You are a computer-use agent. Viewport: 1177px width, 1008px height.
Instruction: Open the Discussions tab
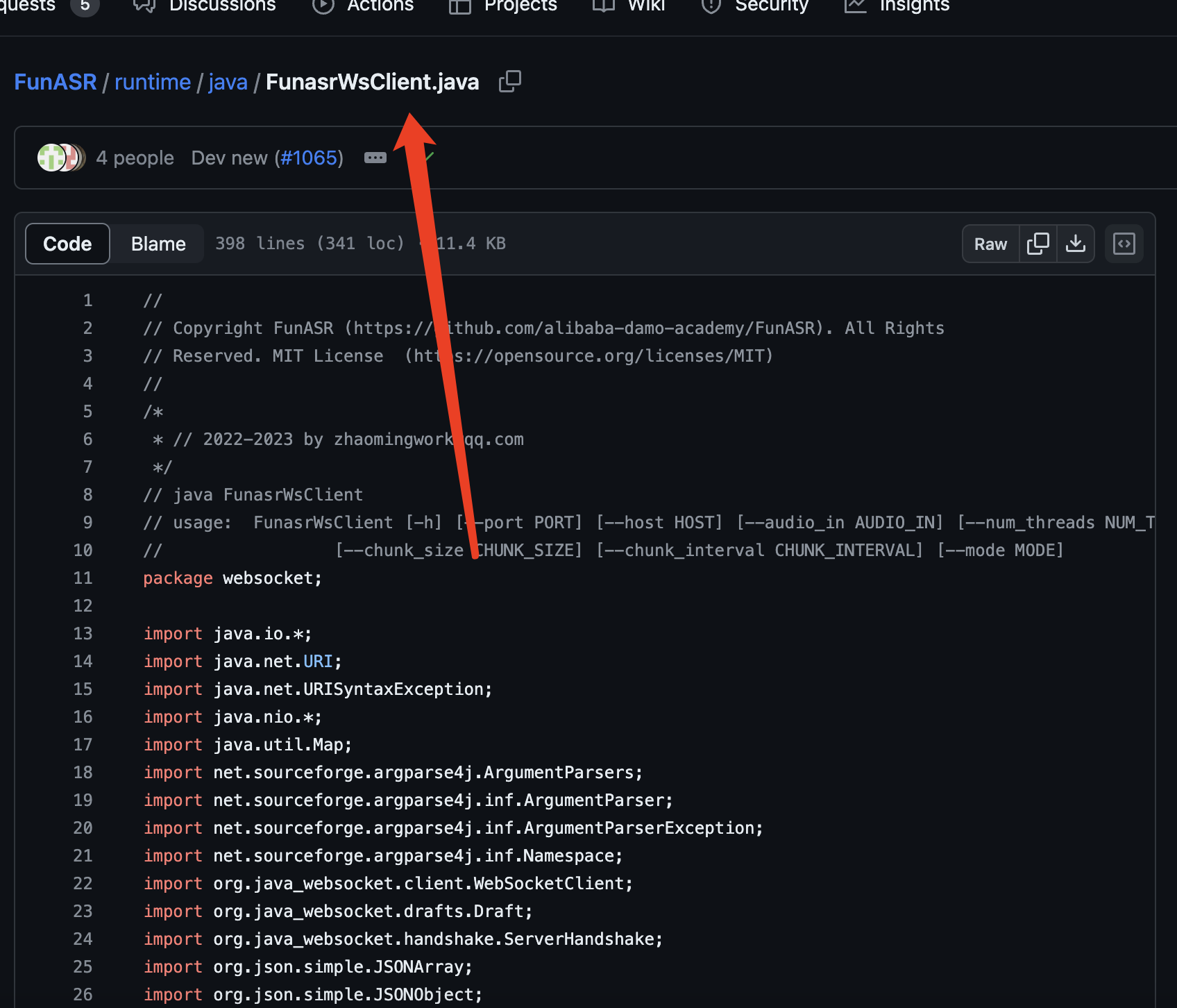pyautogui.click(x=222, y=6)
